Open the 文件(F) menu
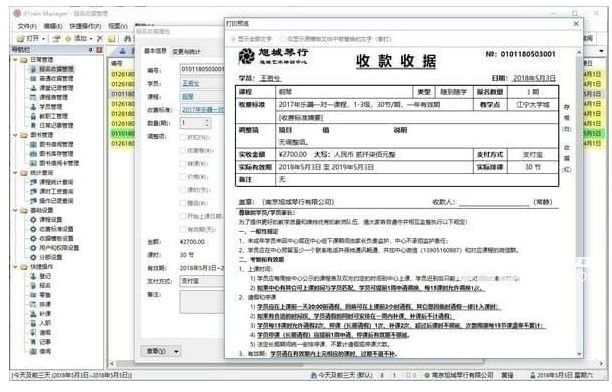Viewport: 612px width, 392px height. point(27,26)
